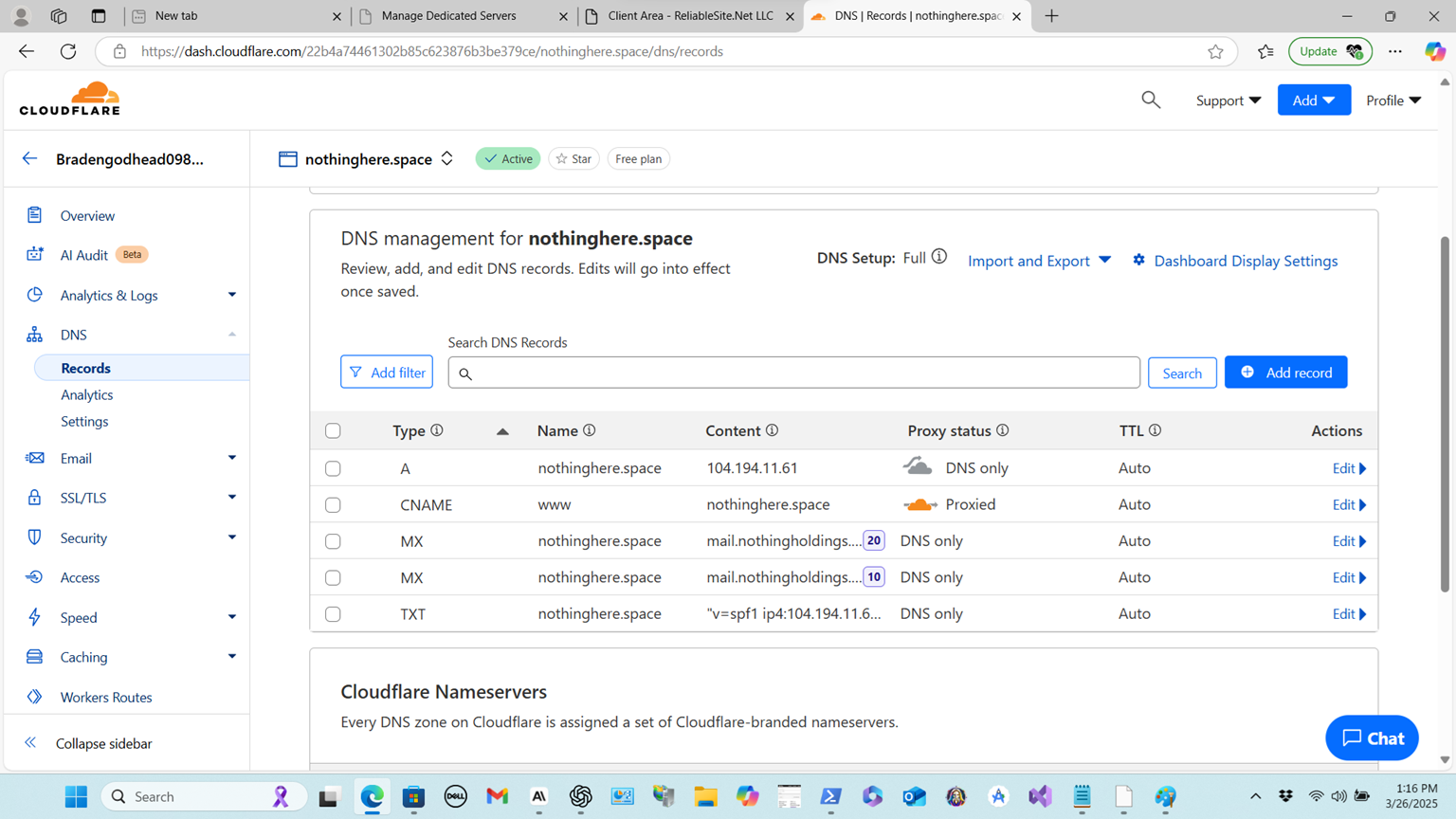Click the Security shield icon
Screen dimensions: 1456x819
(34, 537)
